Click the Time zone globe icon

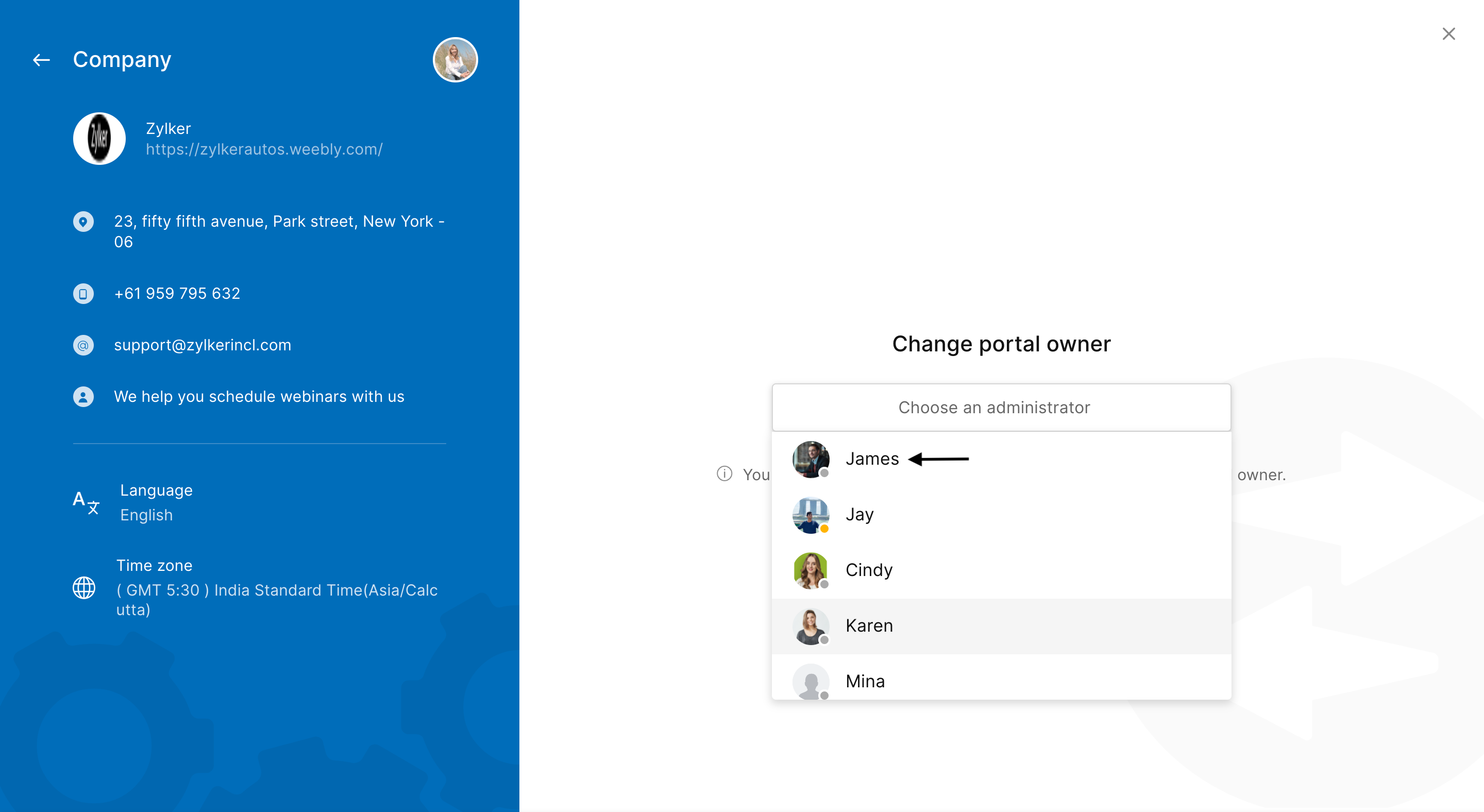point(84,587)
